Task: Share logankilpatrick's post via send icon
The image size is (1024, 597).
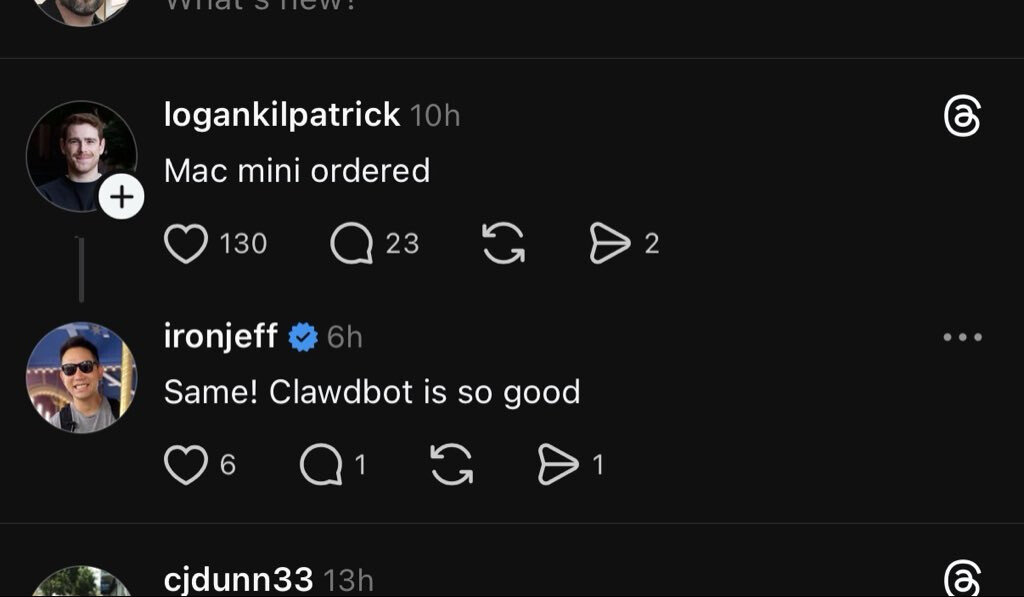Action: pyautogui.click(x=610, y=244)
